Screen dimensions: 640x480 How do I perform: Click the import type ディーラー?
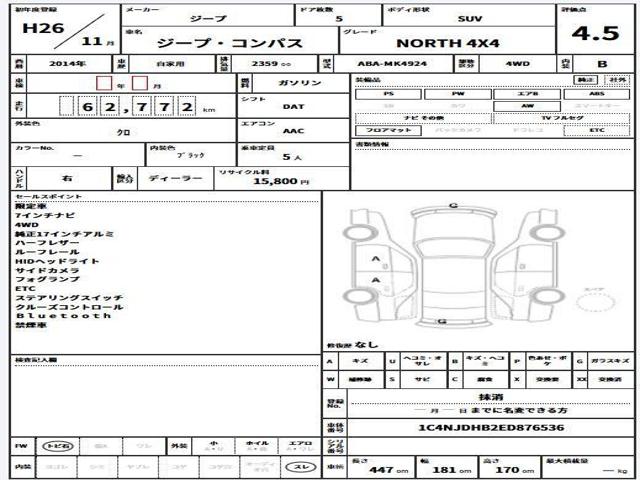(176, 178)
